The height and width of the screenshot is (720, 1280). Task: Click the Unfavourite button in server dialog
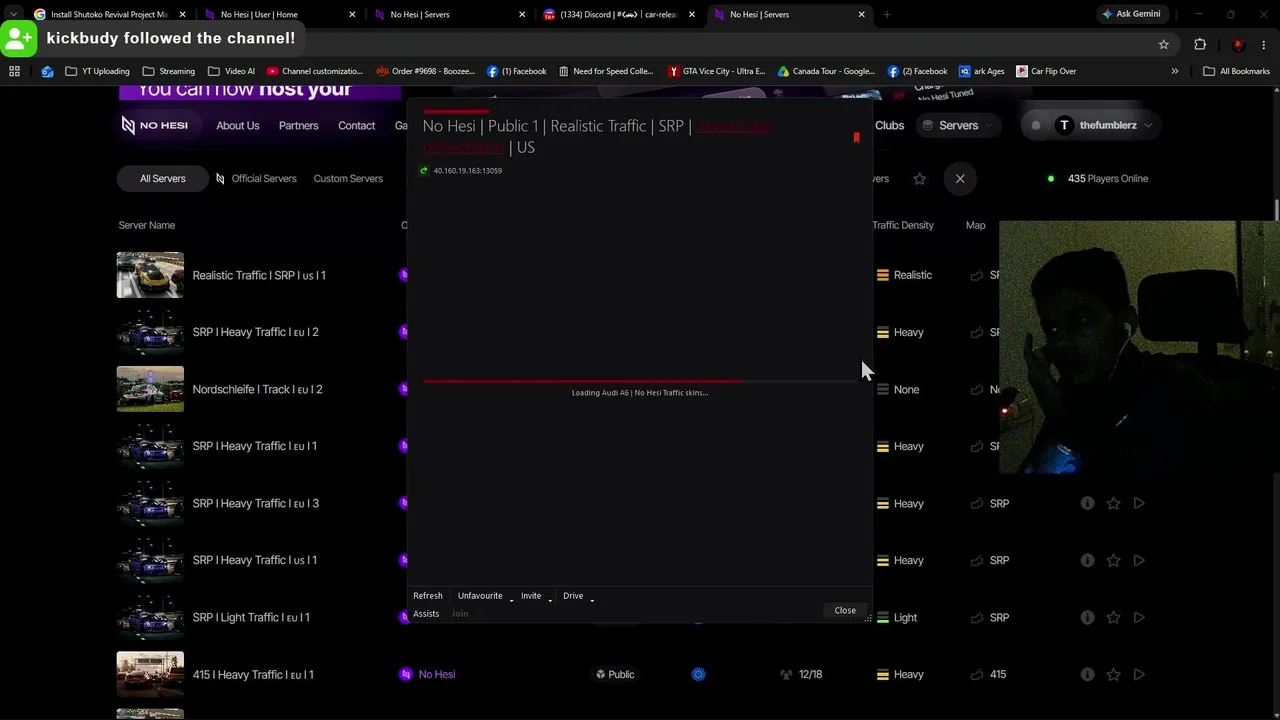pyautogui.click(x=480, y=596)
